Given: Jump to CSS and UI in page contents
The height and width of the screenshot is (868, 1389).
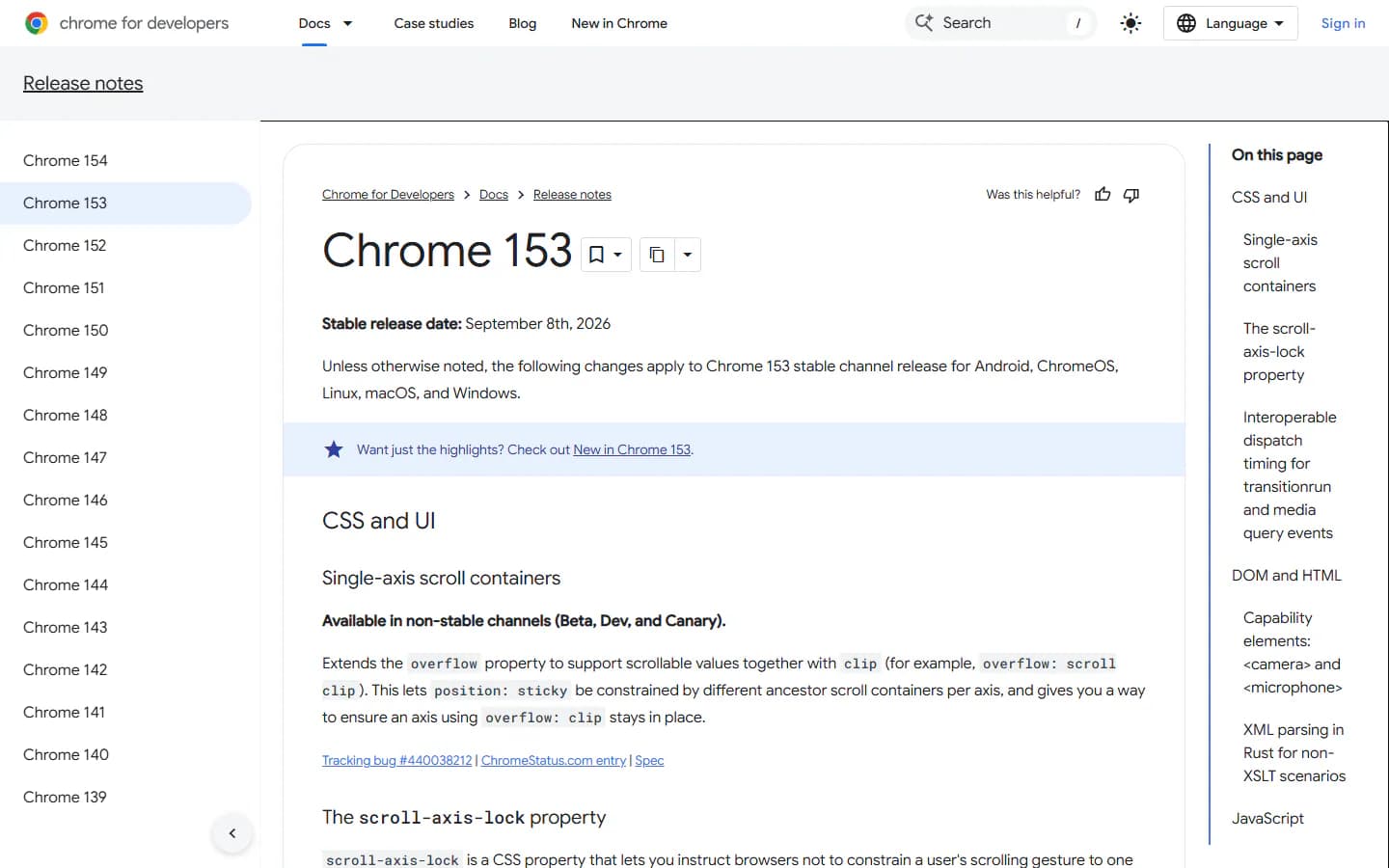Looking at the screenshot, I should 1269,198.
